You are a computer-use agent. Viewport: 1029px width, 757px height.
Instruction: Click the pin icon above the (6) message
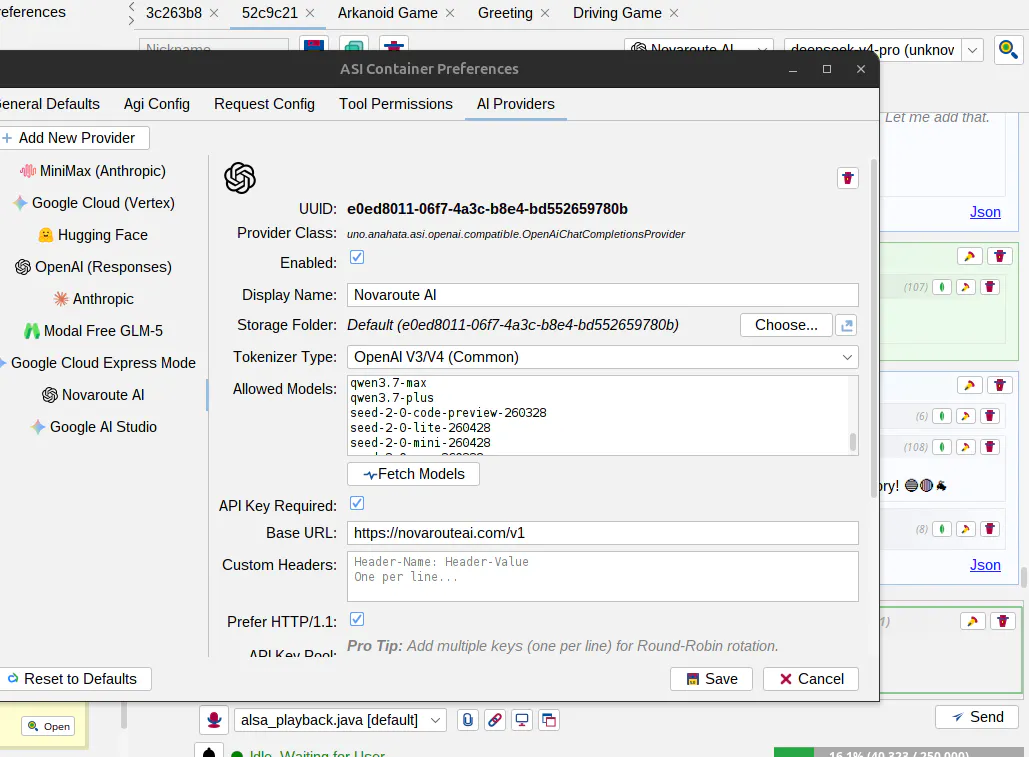pyautogui.click(x=969, y=385)
